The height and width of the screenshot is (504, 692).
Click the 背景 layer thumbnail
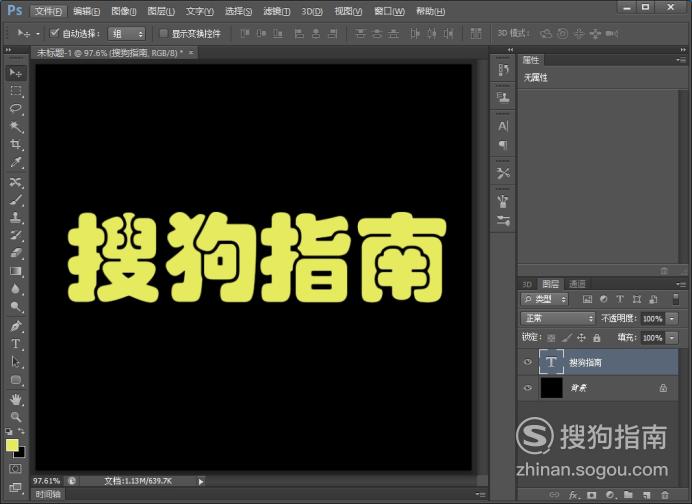click(552, 388)
